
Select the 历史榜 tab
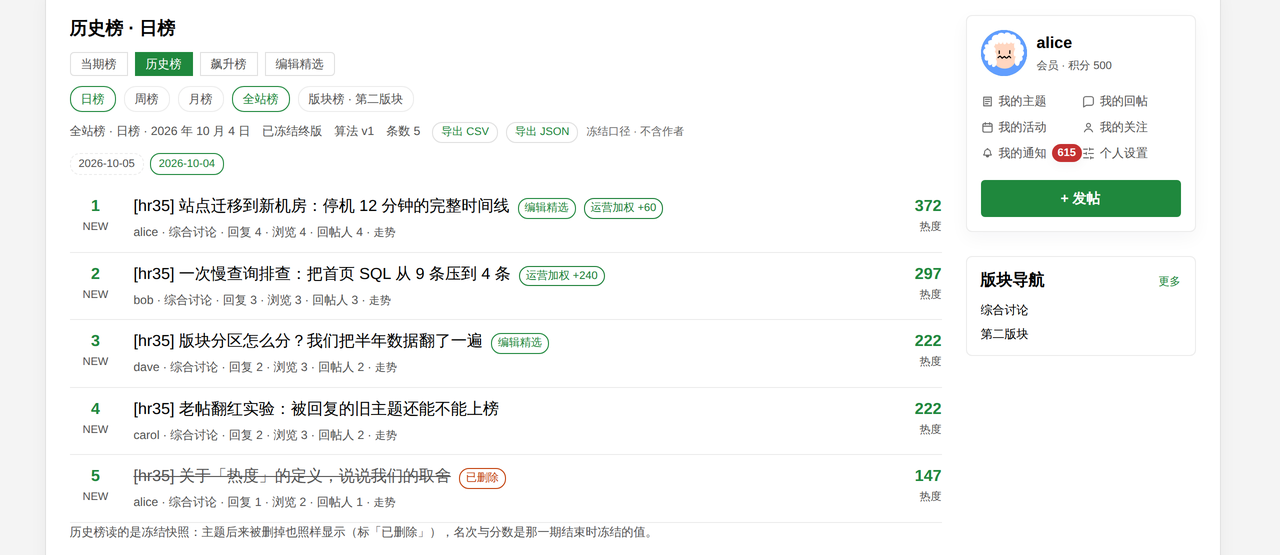(x=164, y=64)
